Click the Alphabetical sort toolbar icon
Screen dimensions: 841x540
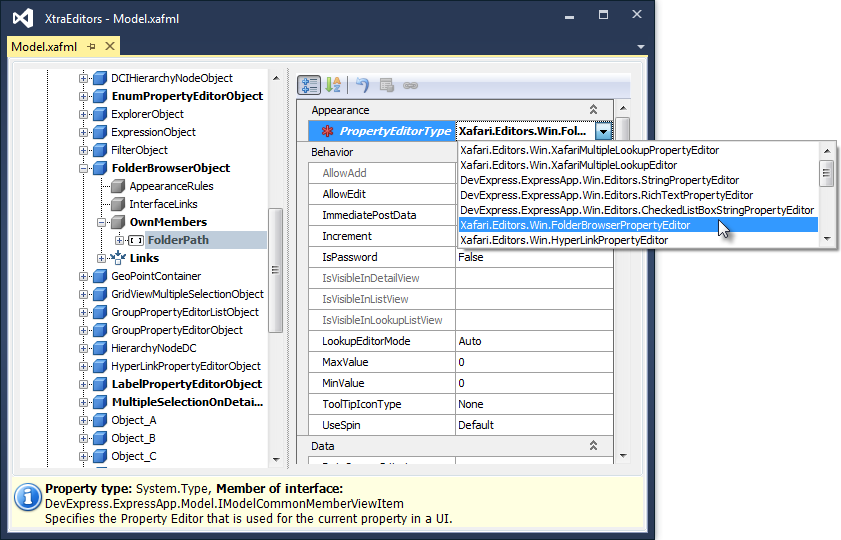pos(333,85)
